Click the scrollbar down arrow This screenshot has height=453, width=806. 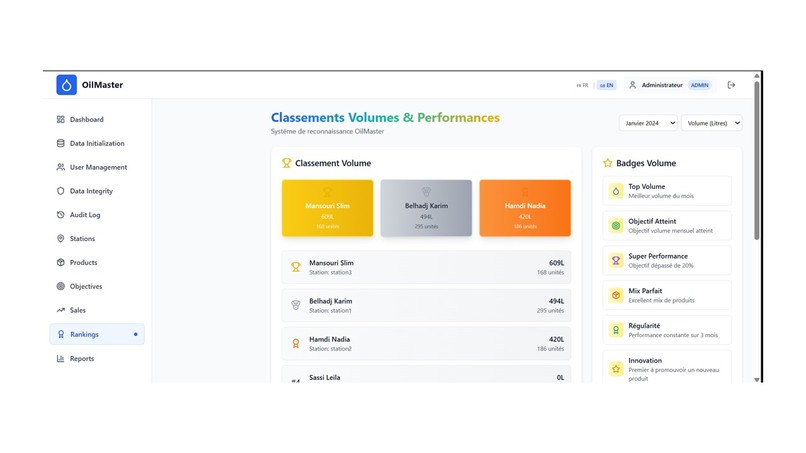pos(757,379)
